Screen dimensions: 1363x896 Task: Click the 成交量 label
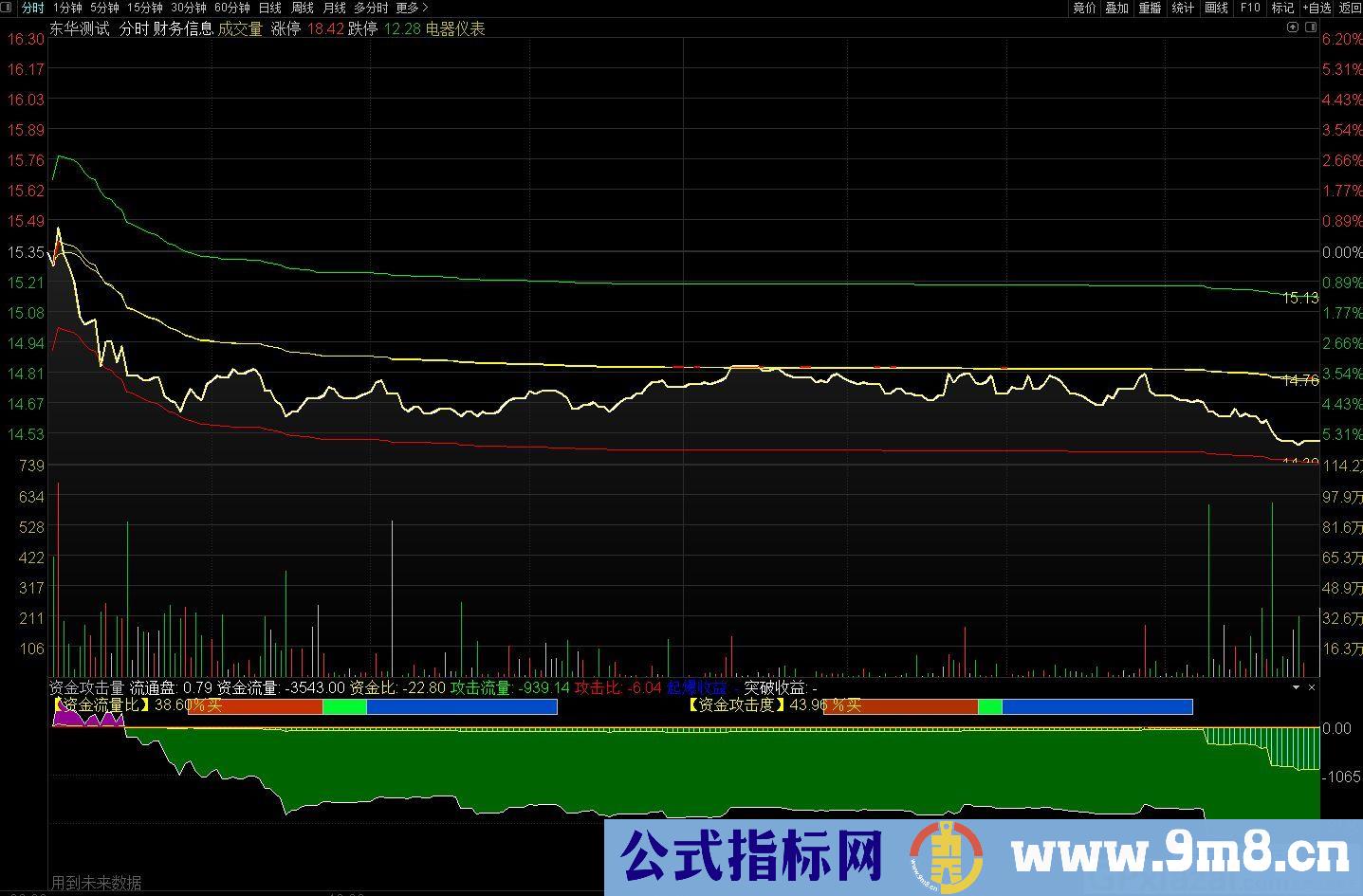point(240,28)
